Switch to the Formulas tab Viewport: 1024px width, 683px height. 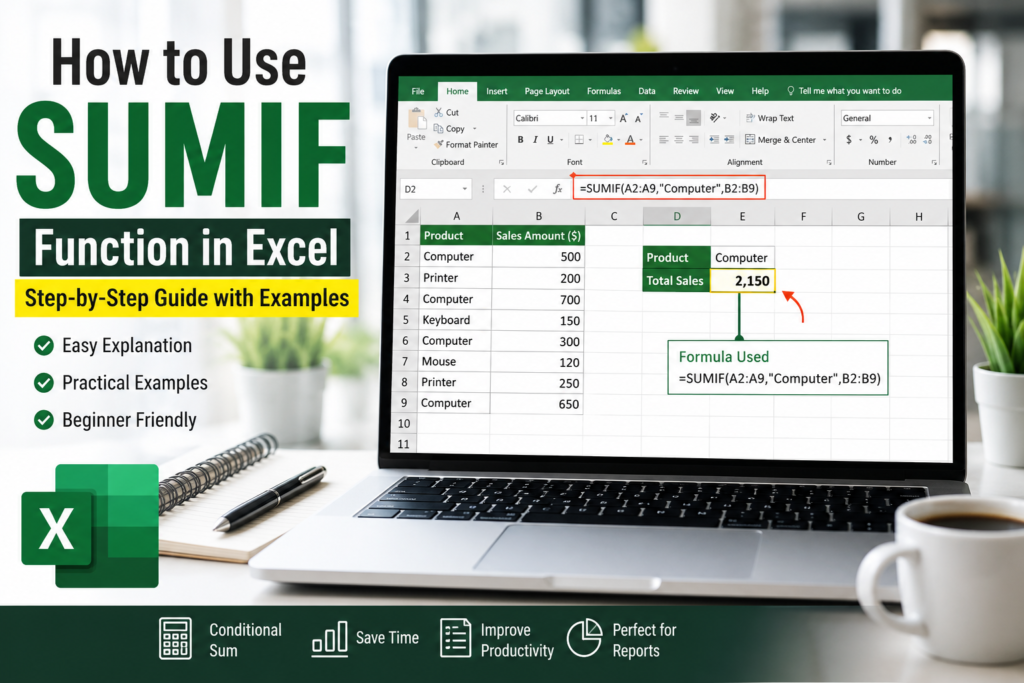click(603, 91)
